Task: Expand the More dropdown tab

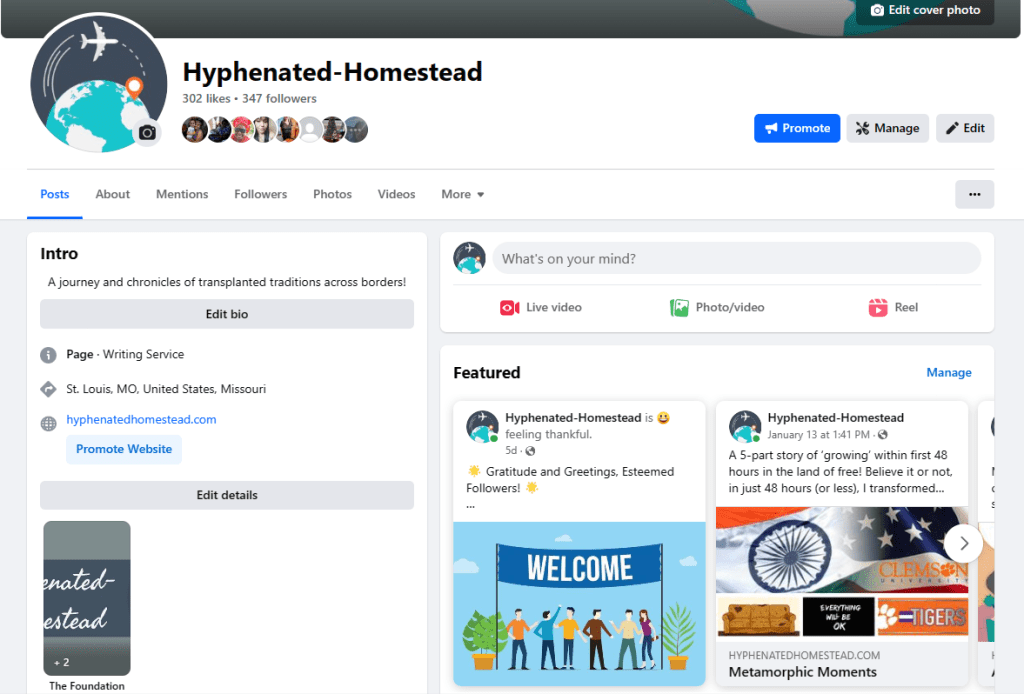Action: coord(462,194)
